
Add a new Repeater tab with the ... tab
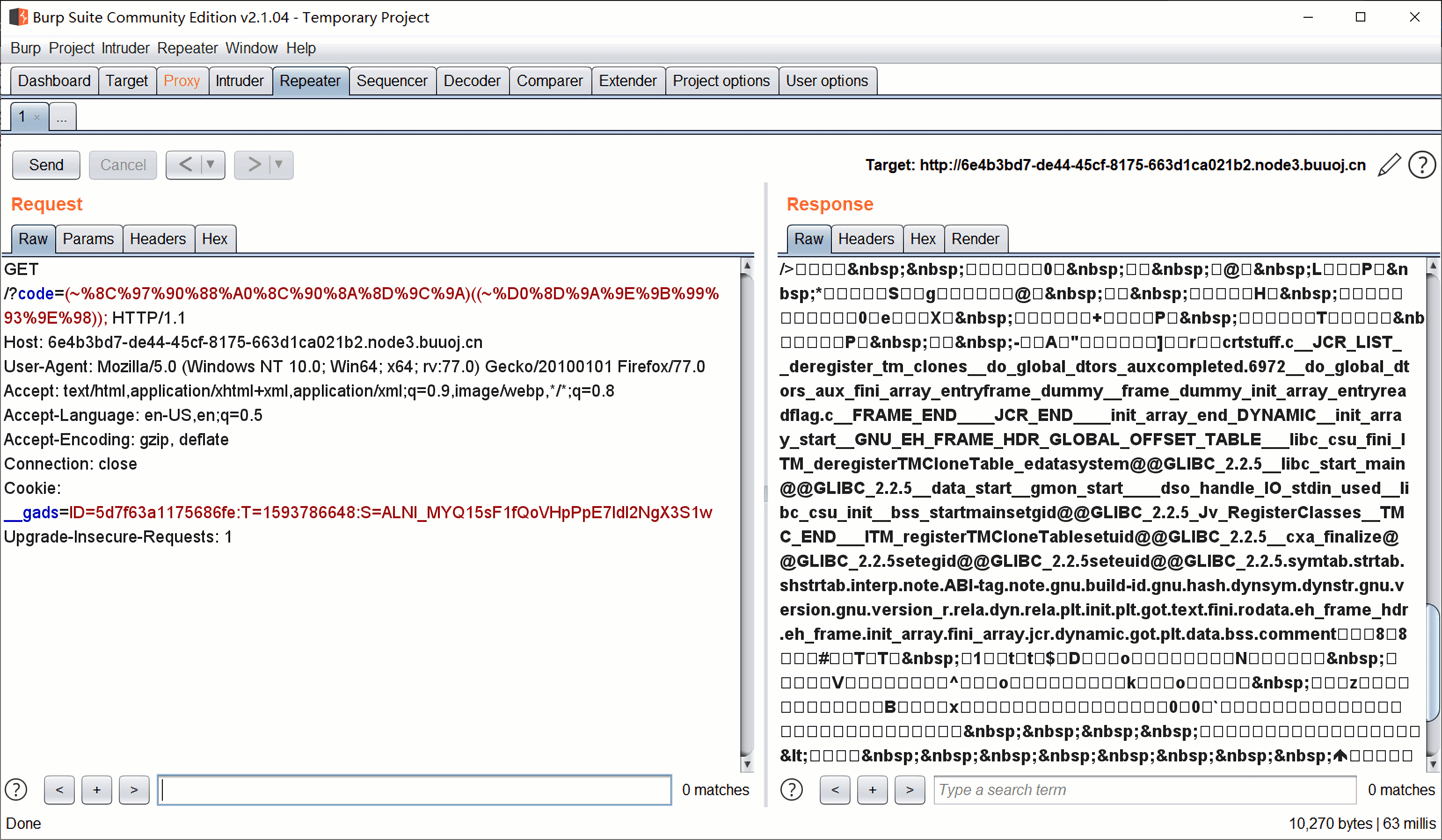coord(62,117)
